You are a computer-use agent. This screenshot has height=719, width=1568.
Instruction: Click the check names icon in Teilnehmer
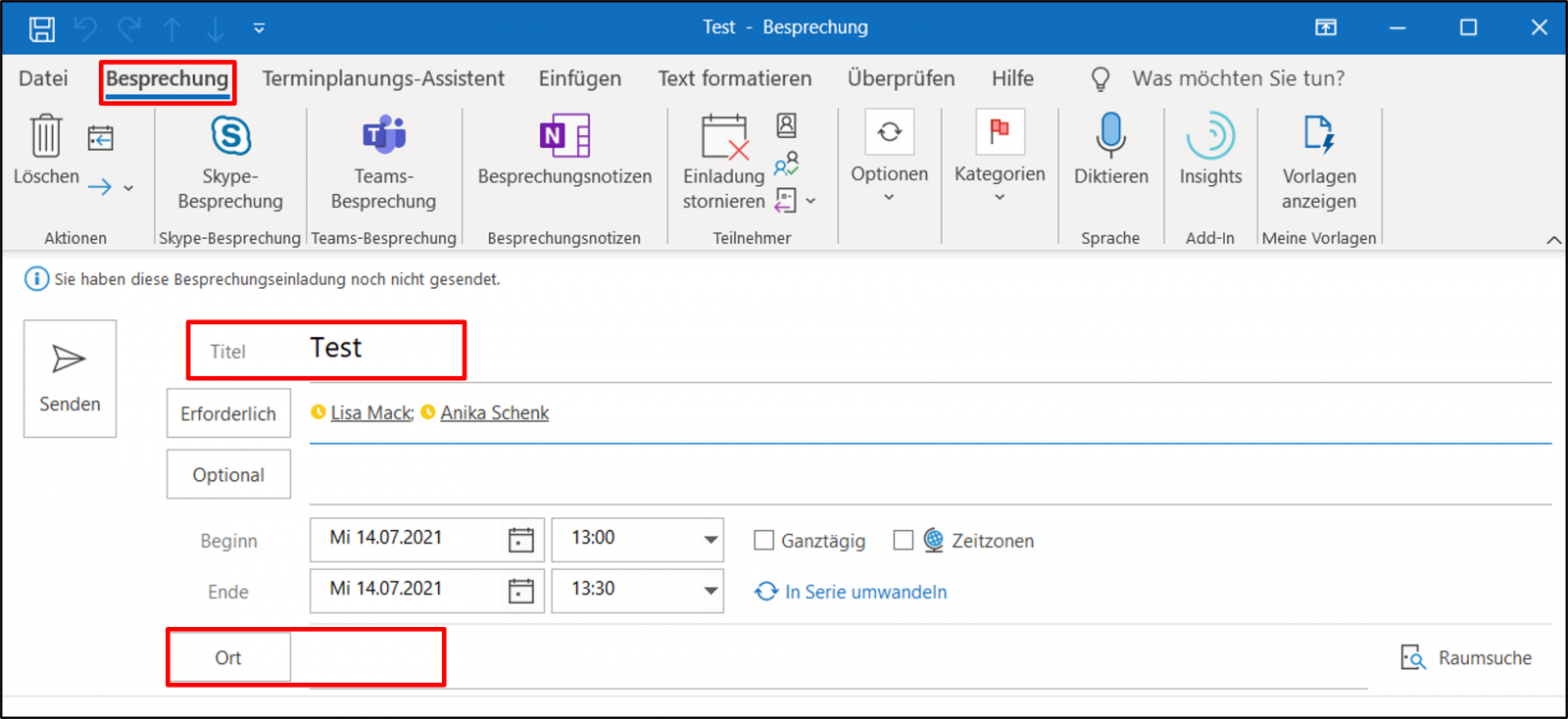click(786, 163)
